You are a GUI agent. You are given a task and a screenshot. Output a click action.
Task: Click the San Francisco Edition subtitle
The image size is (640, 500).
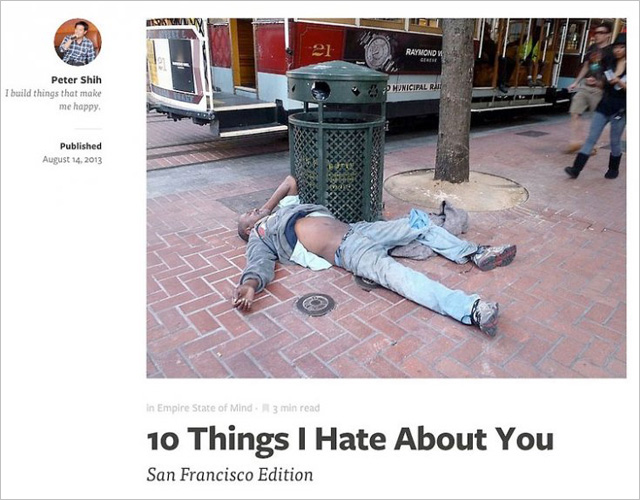click(x=230, y=475)
